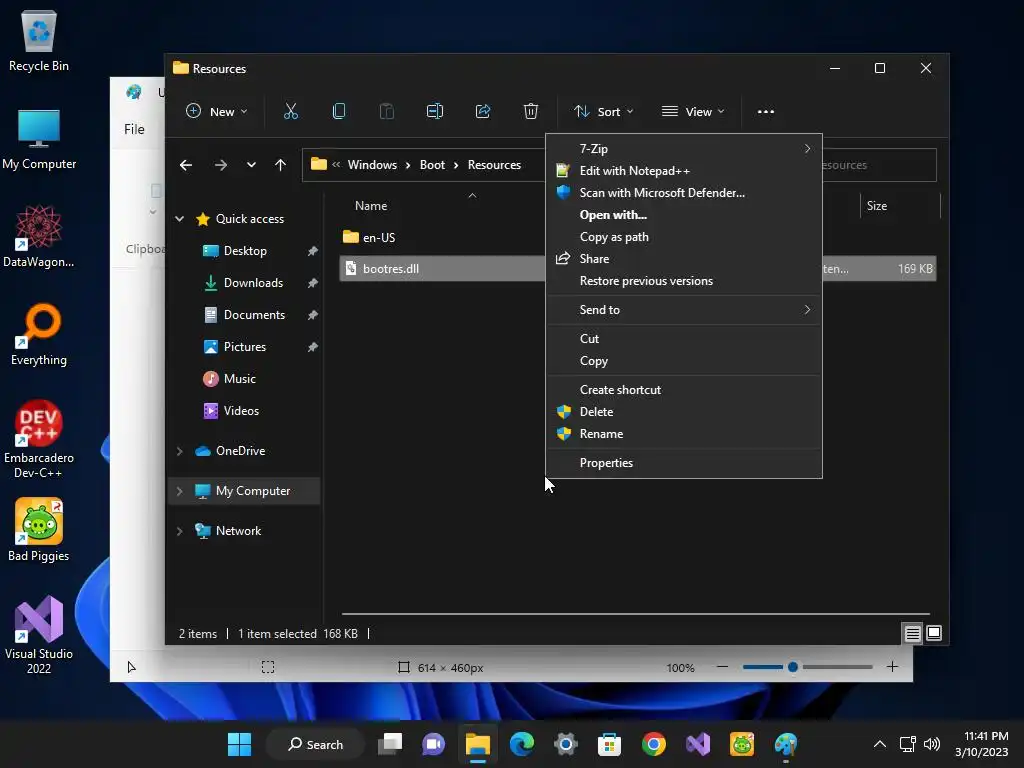Screen dimensions: 1024x768
Task: Click the horizontal scrollbar in file list
Action: tap(635, 614)
